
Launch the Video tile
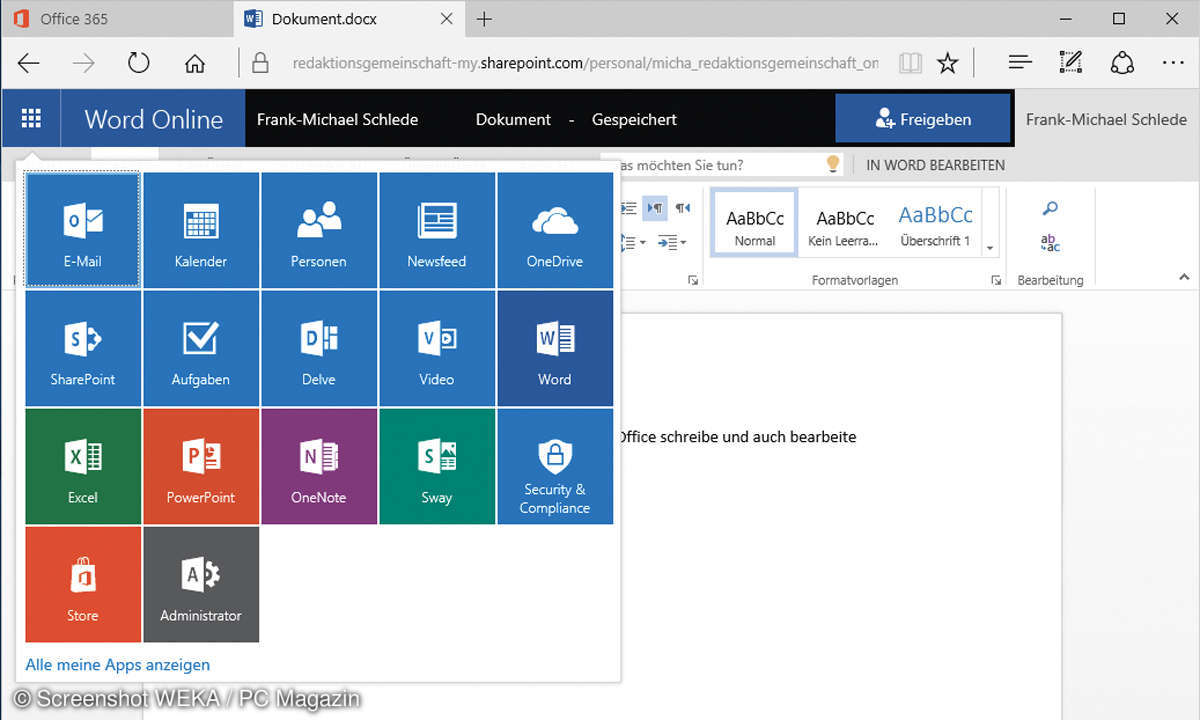437,348
